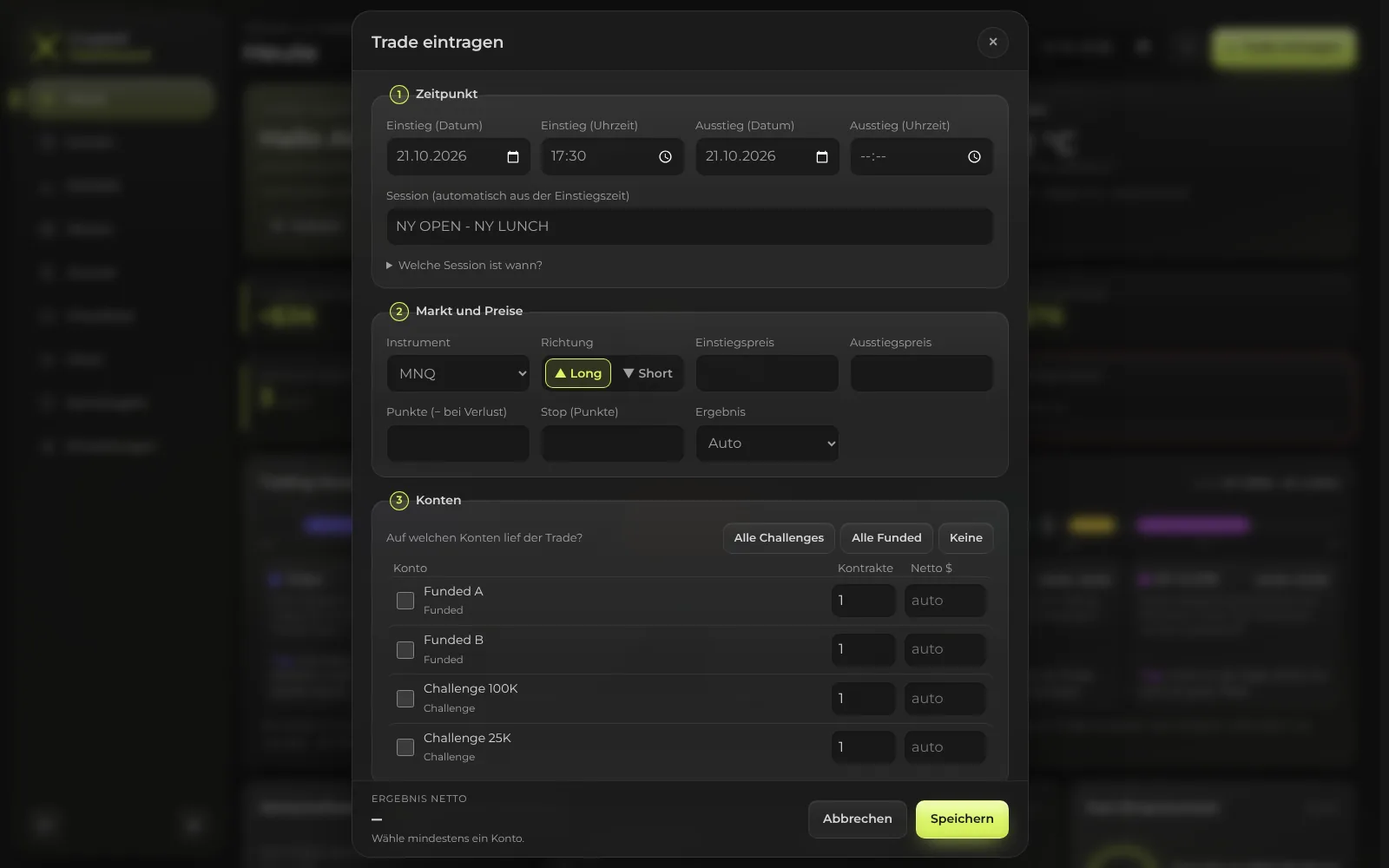Open the Ergebnis Auto dropdown
This screenshot has height=868, width=1389.
(x=767, y=444)
